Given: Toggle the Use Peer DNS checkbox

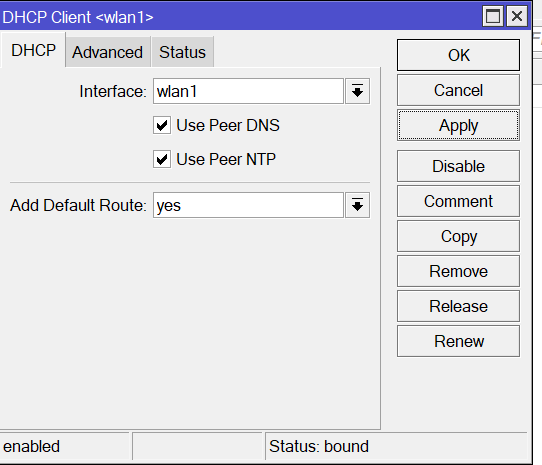Looking at the screenshot, I should [x=162, y=125].
